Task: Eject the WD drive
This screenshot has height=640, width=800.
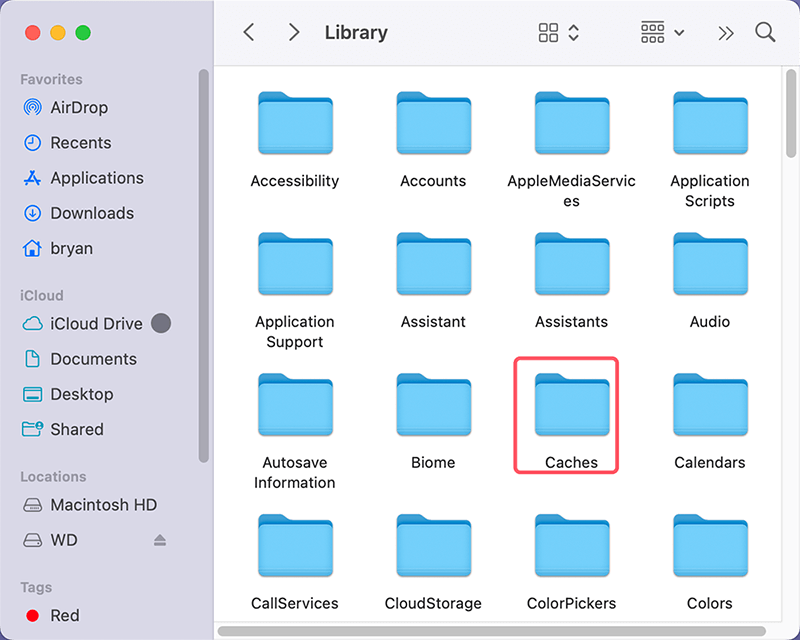Action: coord(160,540)
